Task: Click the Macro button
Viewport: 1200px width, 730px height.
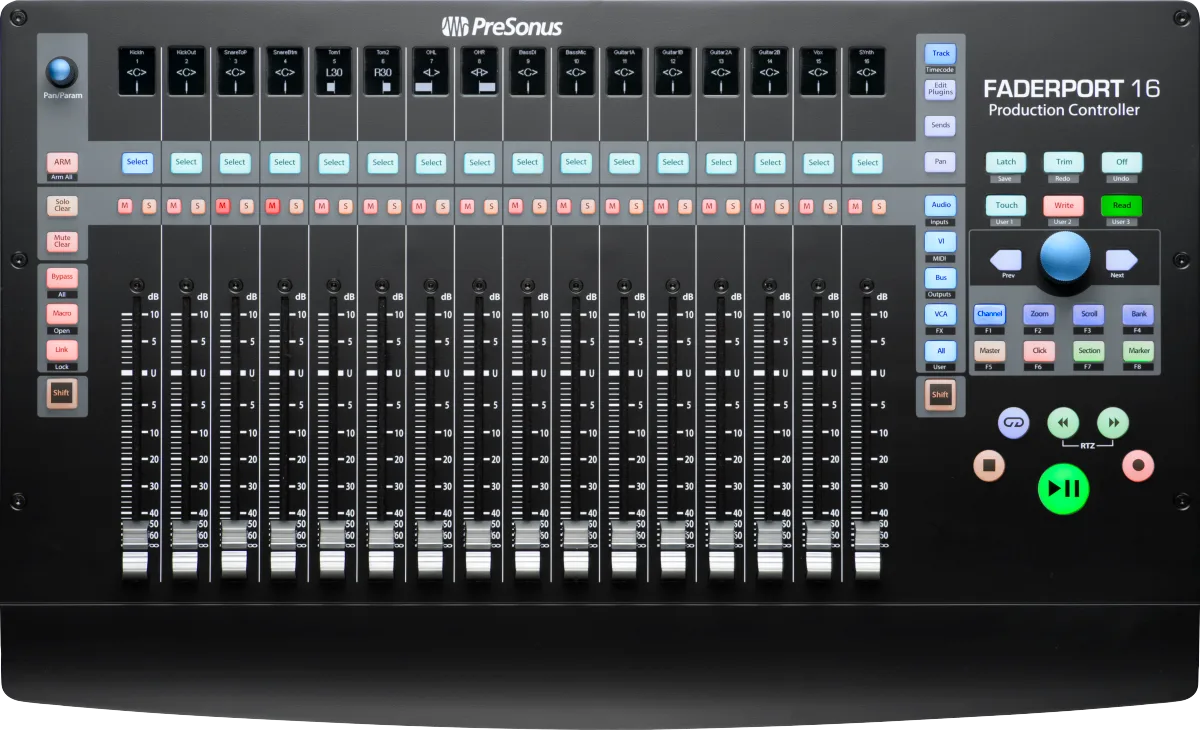Action: click(x=62, y=314)
